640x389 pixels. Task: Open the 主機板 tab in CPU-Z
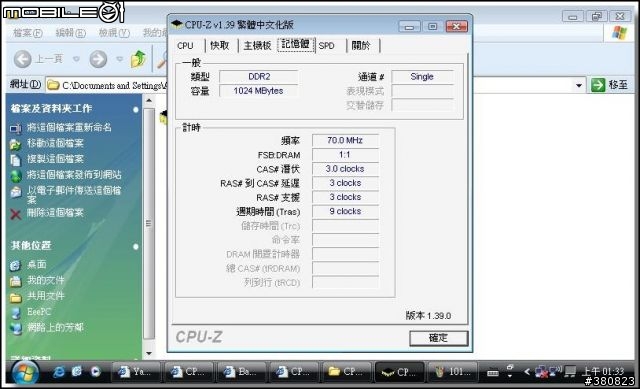click(x=257, y=46)
